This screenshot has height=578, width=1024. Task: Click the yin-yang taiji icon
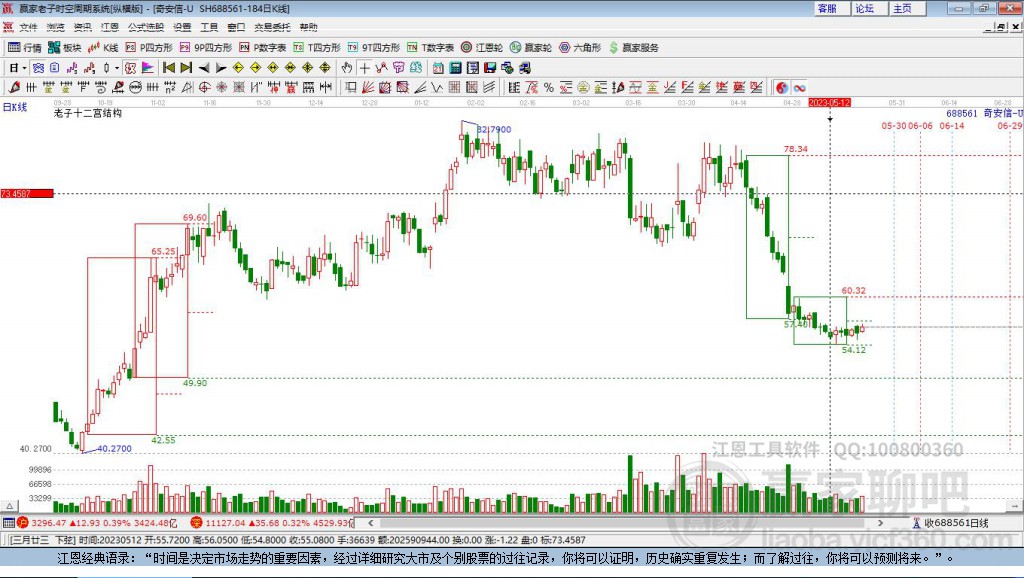[x=782, y=88]
